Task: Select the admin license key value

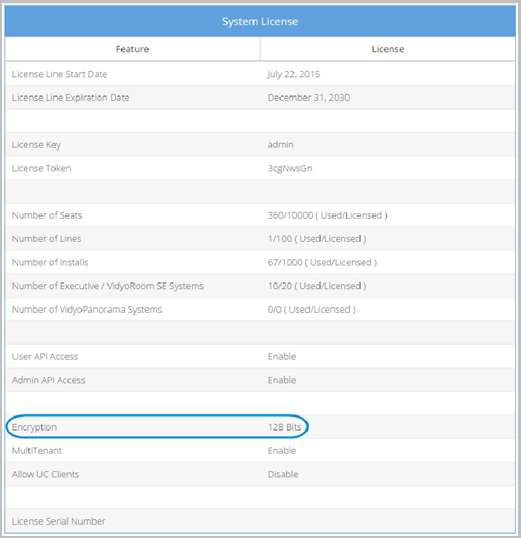Action: pyautogui.click(x=280, y=145)
